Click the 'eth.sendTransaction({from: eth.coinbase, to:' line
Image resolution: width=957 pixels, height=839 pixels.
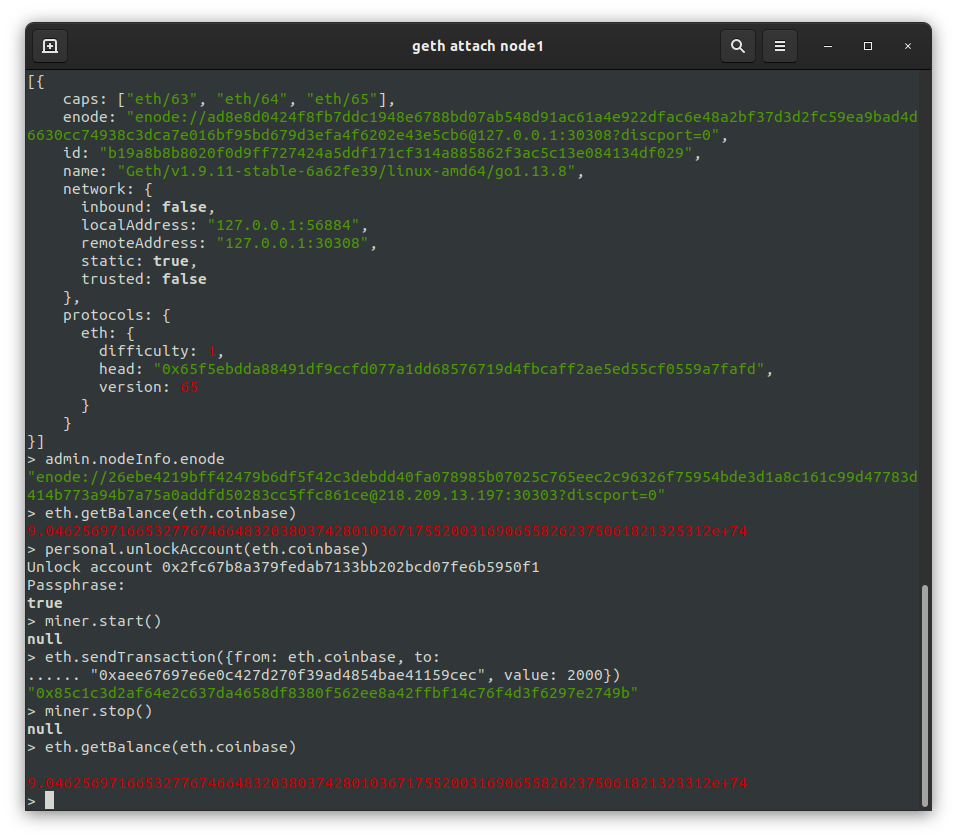(234, 657)
